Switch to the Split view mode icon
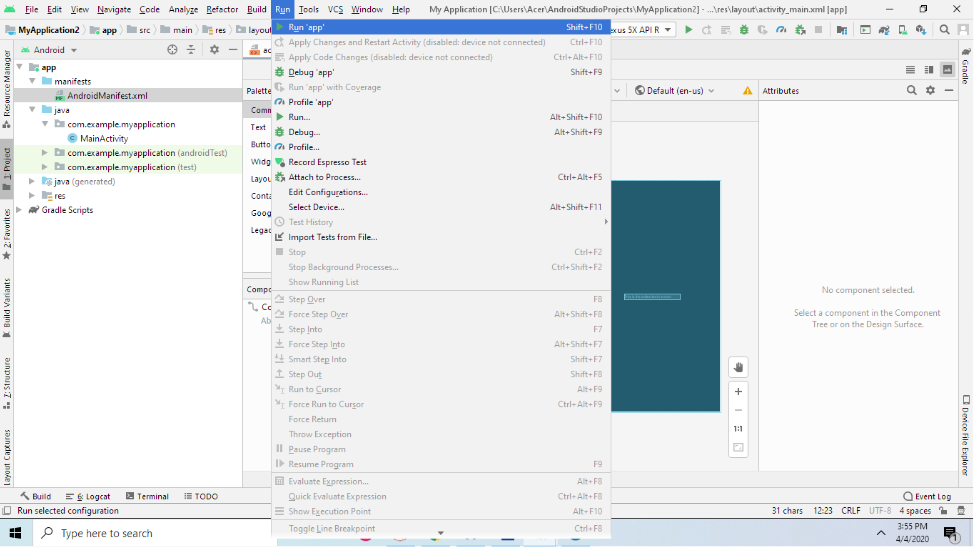Screen dimensions: 975x548 point(929,70)
